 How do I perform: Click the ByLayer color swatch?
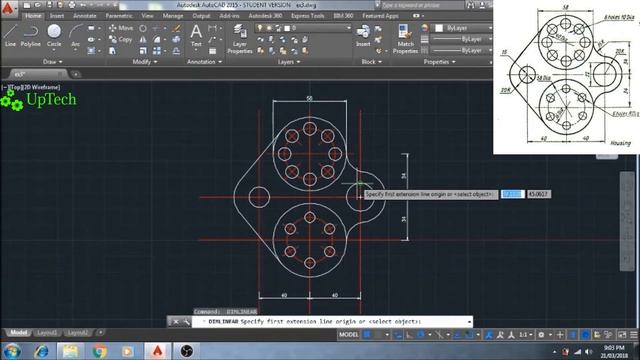439,28
